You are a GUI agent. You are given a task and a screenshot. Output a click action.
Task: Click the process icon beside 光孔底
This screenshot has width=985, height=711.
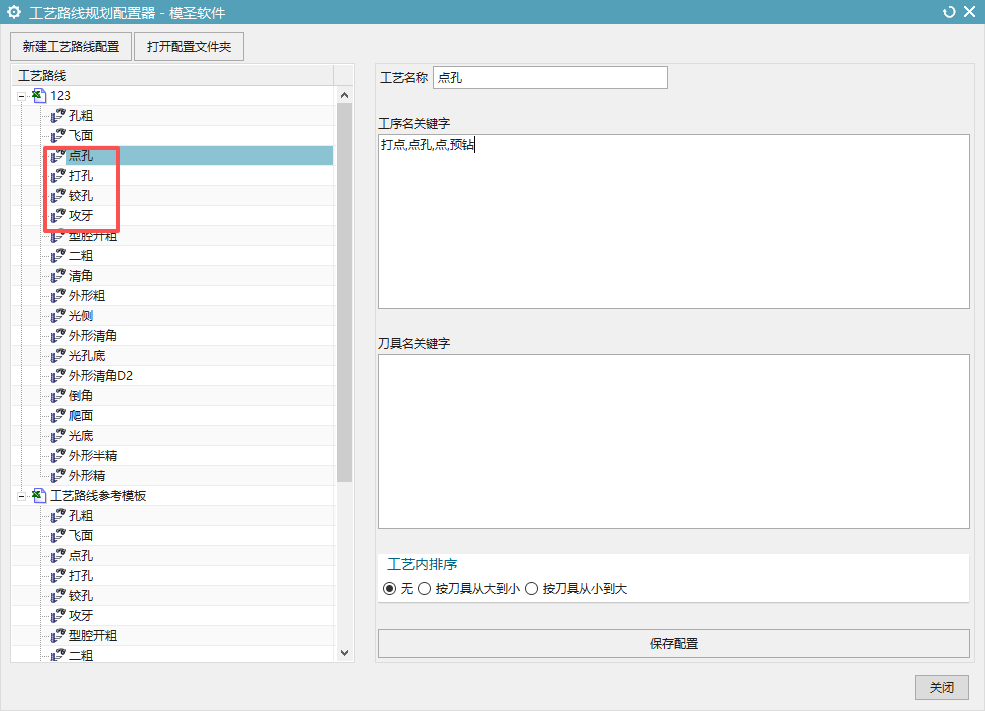[58, 356]
